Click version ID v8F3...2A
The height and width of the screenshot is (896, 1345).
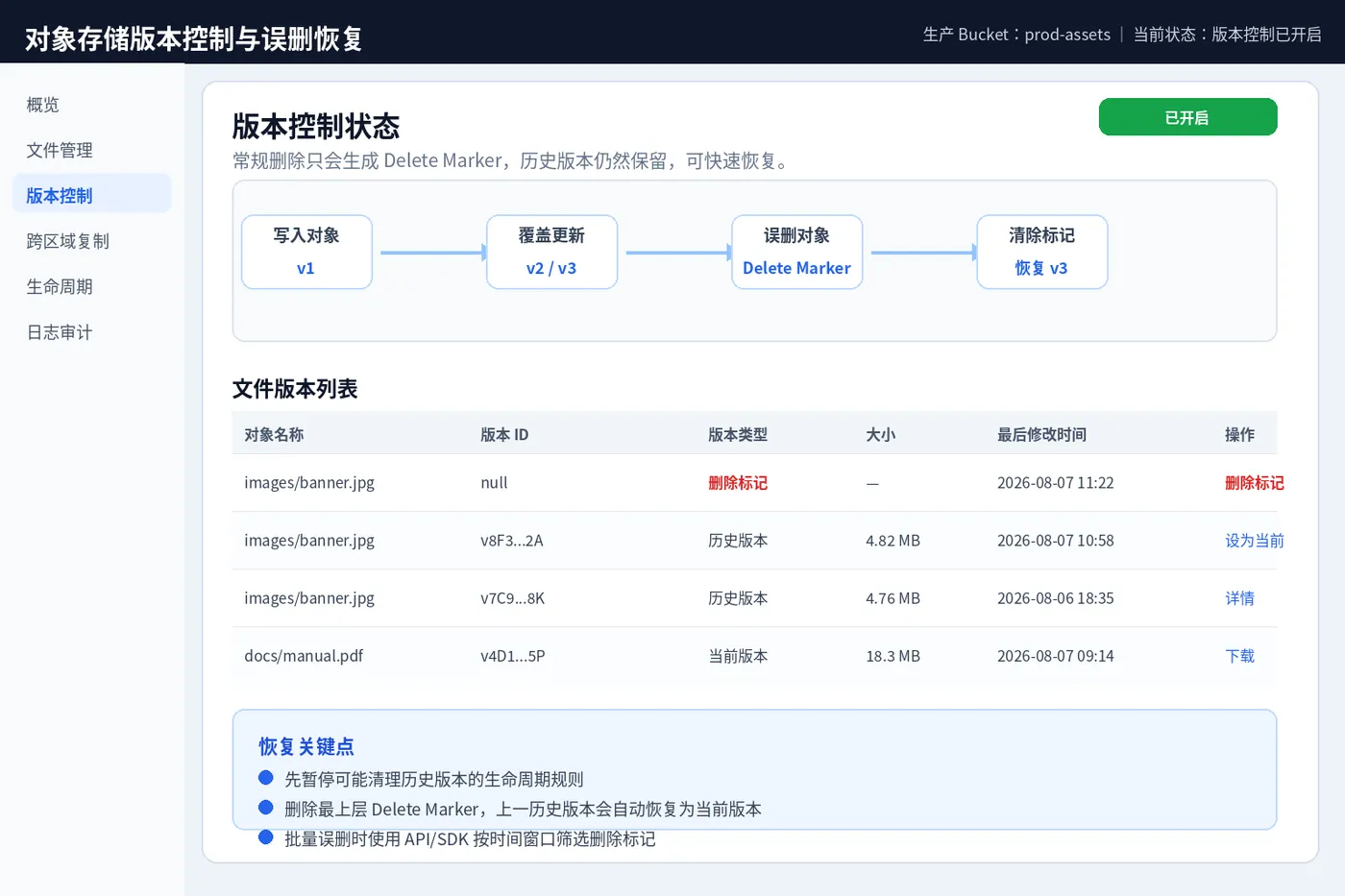pyautogui.click(x=511, y=541)
